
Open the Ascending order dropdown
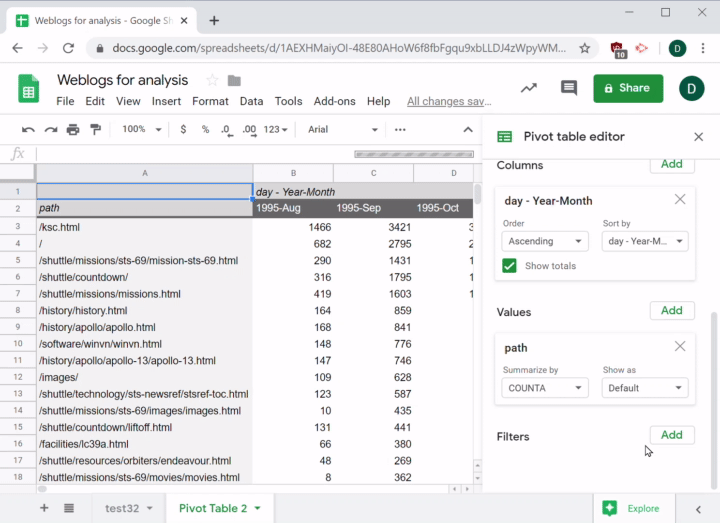point(545,241)
